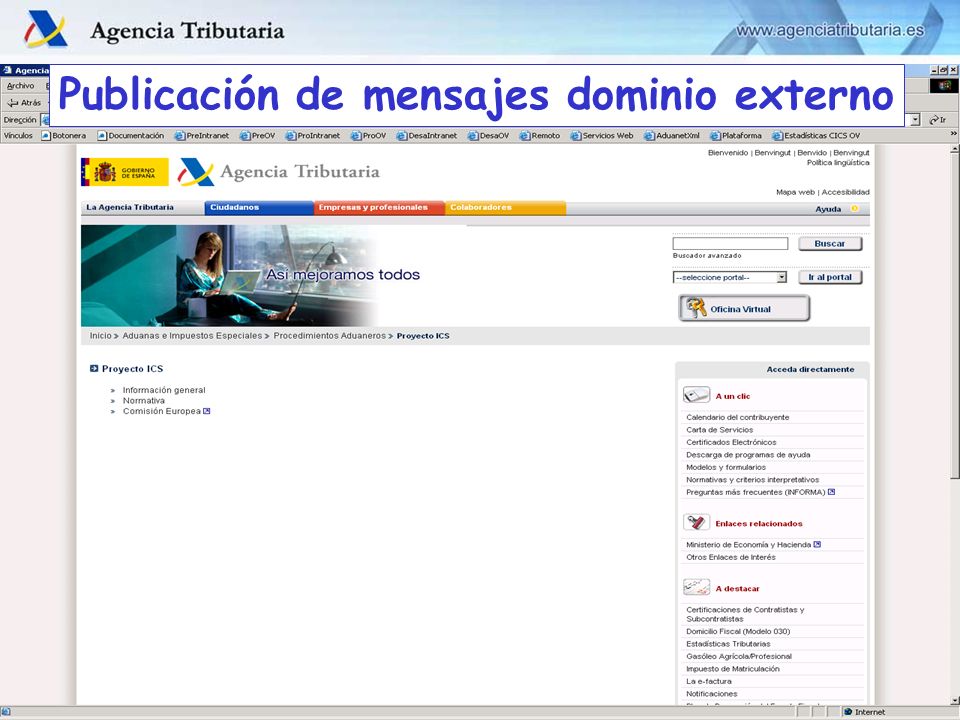The width and height of the screenshot is (960, 720).
Task: Open the Archivo menu
Action: [x=20, y=86]
